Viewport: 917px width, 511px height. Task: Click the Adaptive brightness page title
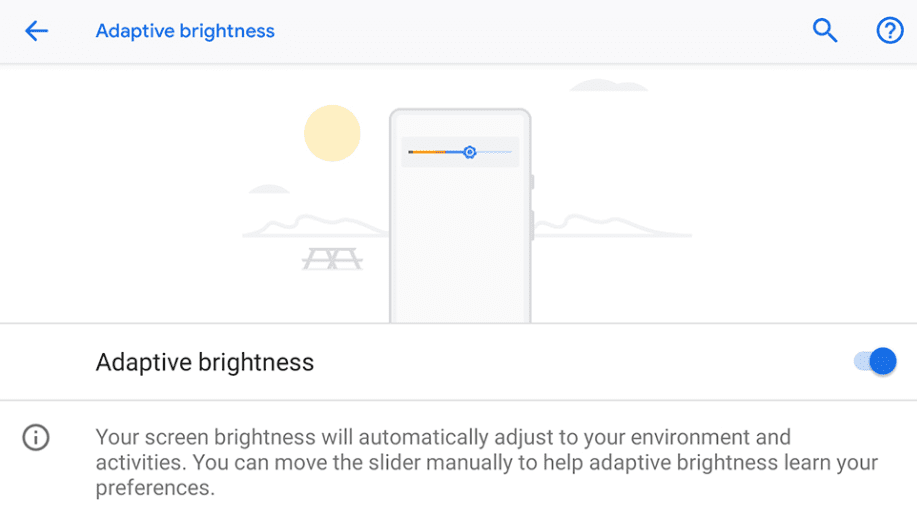tap(185, 31)
